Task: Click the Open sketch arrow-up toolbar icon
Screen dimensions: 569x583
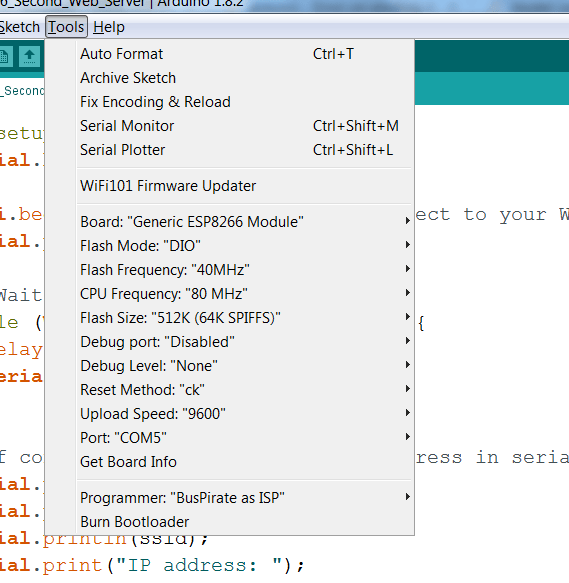Action: coord(29,57)
